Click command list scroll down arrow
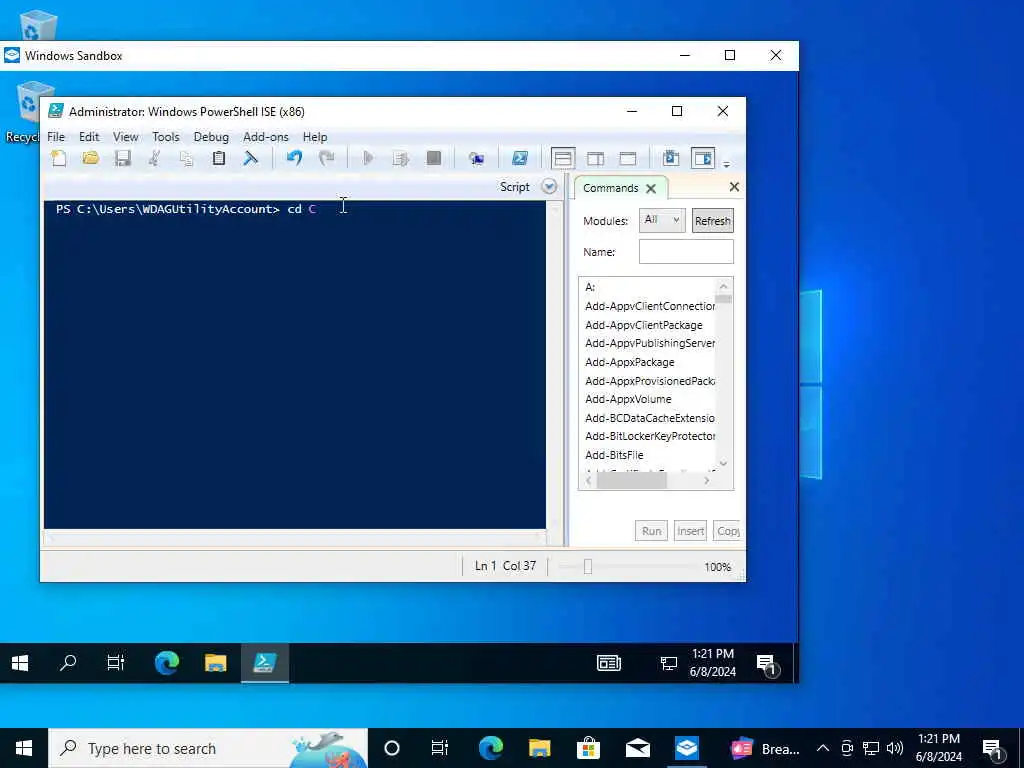The image size is (1024, 768). [723, 463]
